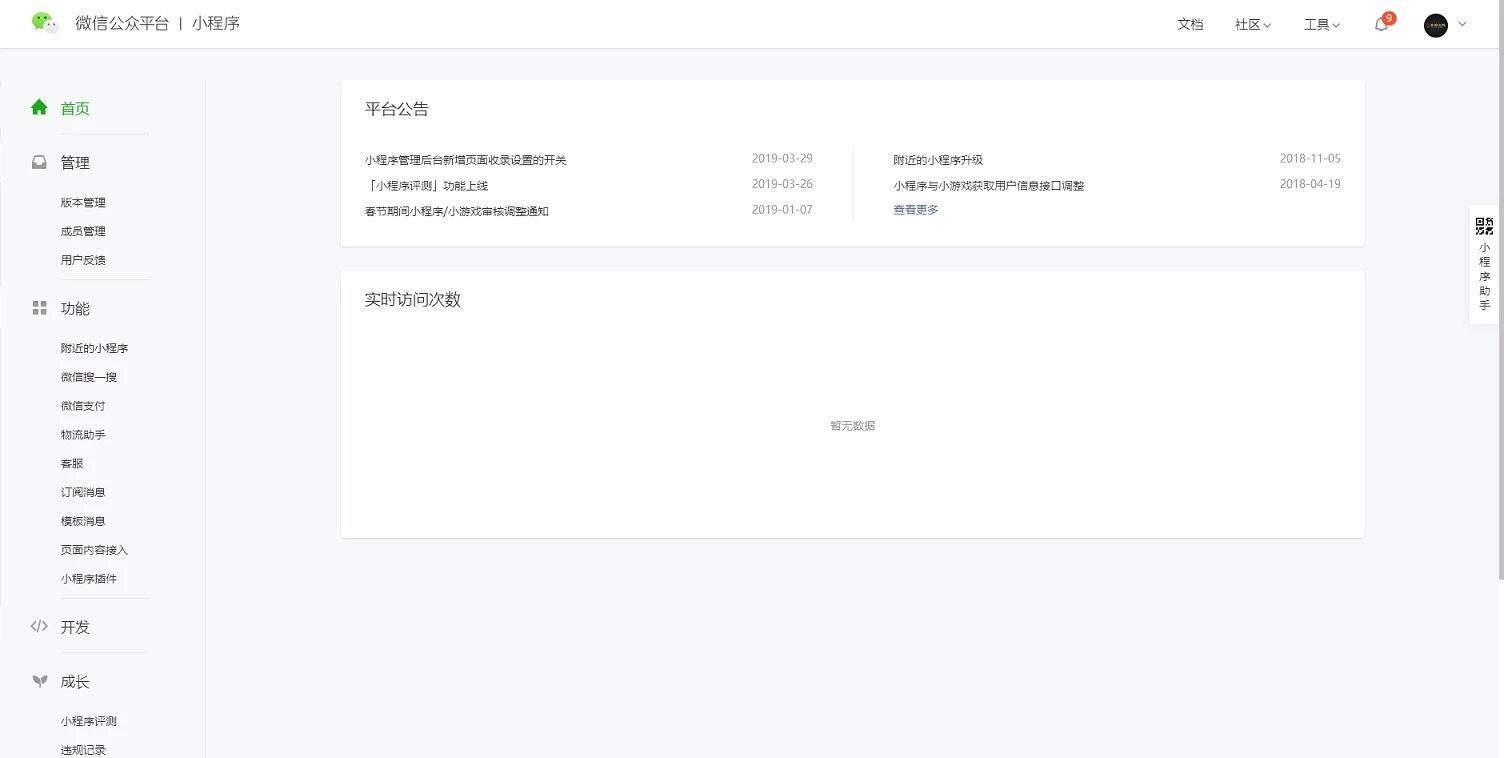
Task: Open announcement 附近的小程序升级
Action: pos(938,160)
